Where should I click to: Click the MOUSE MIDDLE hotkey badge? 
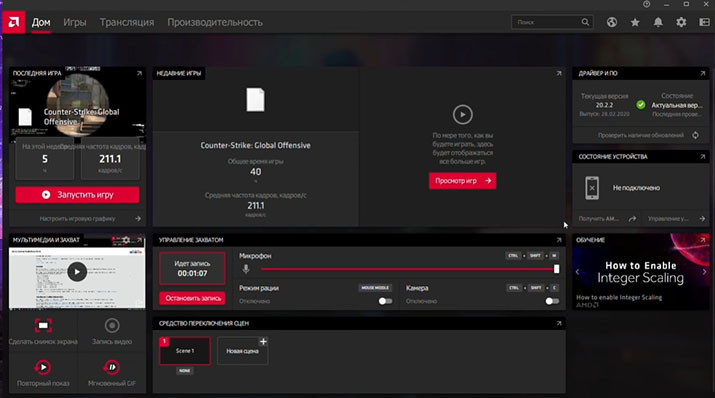(375, 288)
